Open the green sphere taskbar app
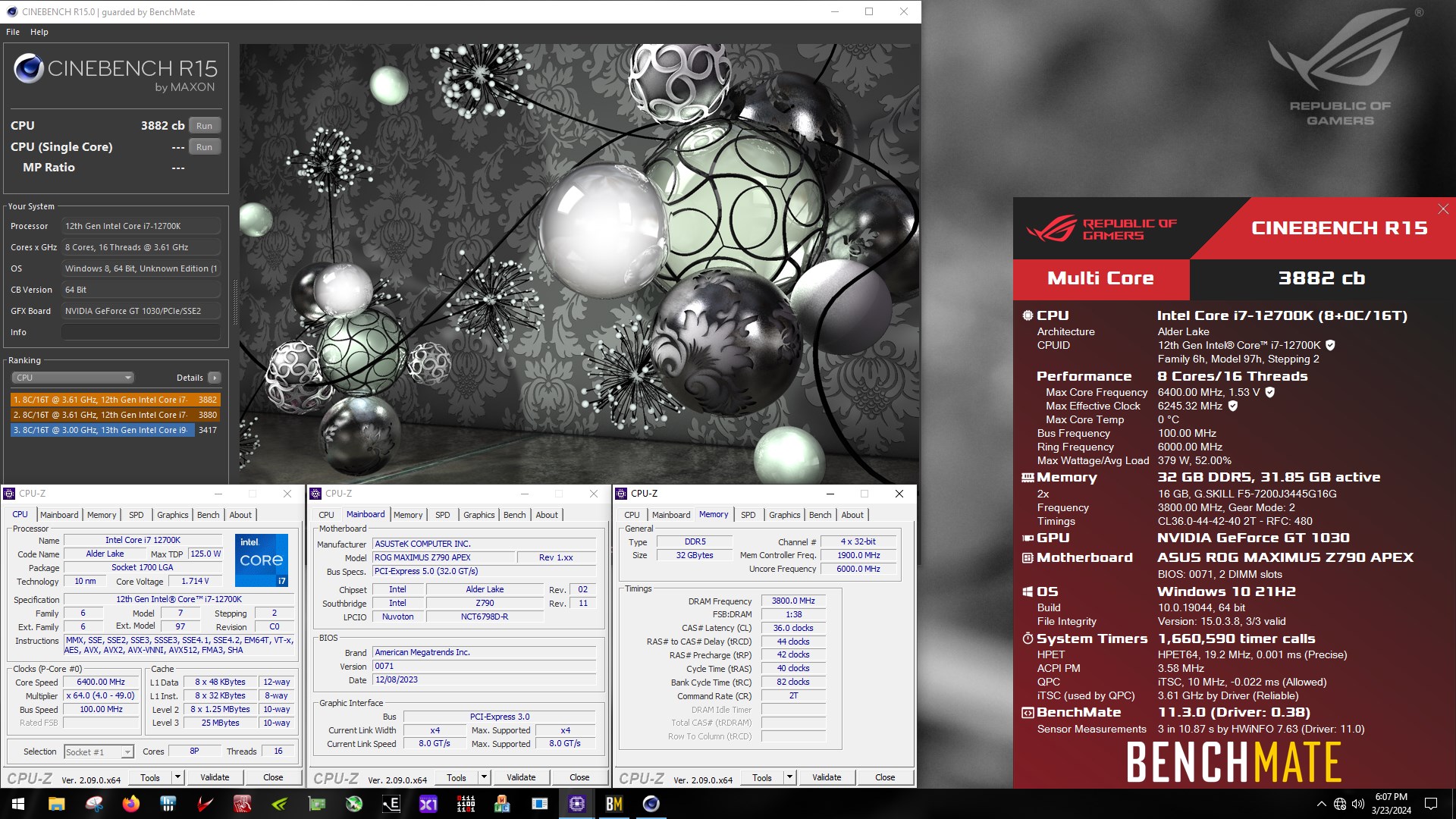Screen dimensions: 1456x819 pos(354,804)
